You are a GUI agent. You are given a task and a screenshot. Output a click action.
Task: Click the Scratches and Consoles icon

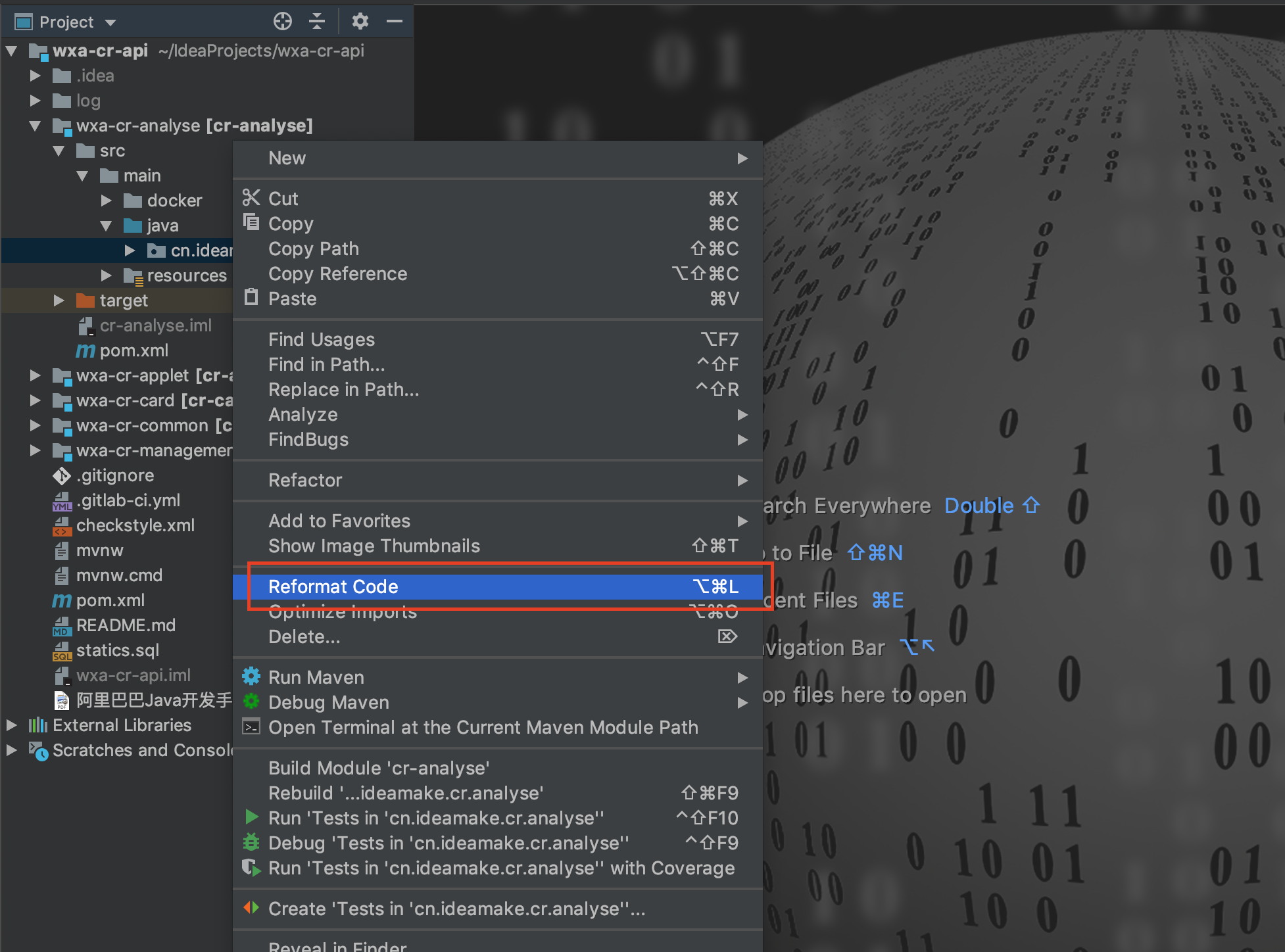point(39,750)
